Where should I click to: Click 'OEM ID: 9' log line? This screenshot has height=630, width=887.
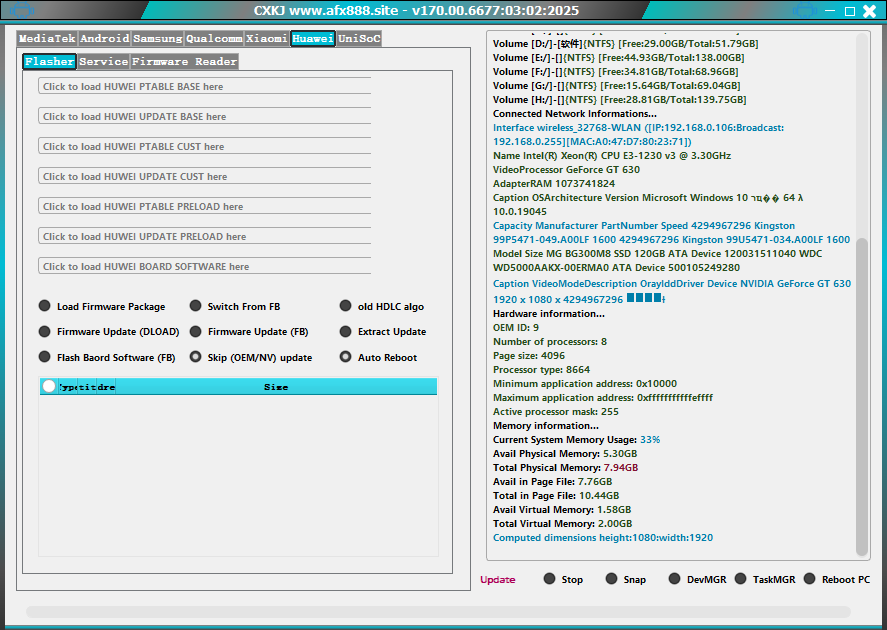tap(515, 327)
